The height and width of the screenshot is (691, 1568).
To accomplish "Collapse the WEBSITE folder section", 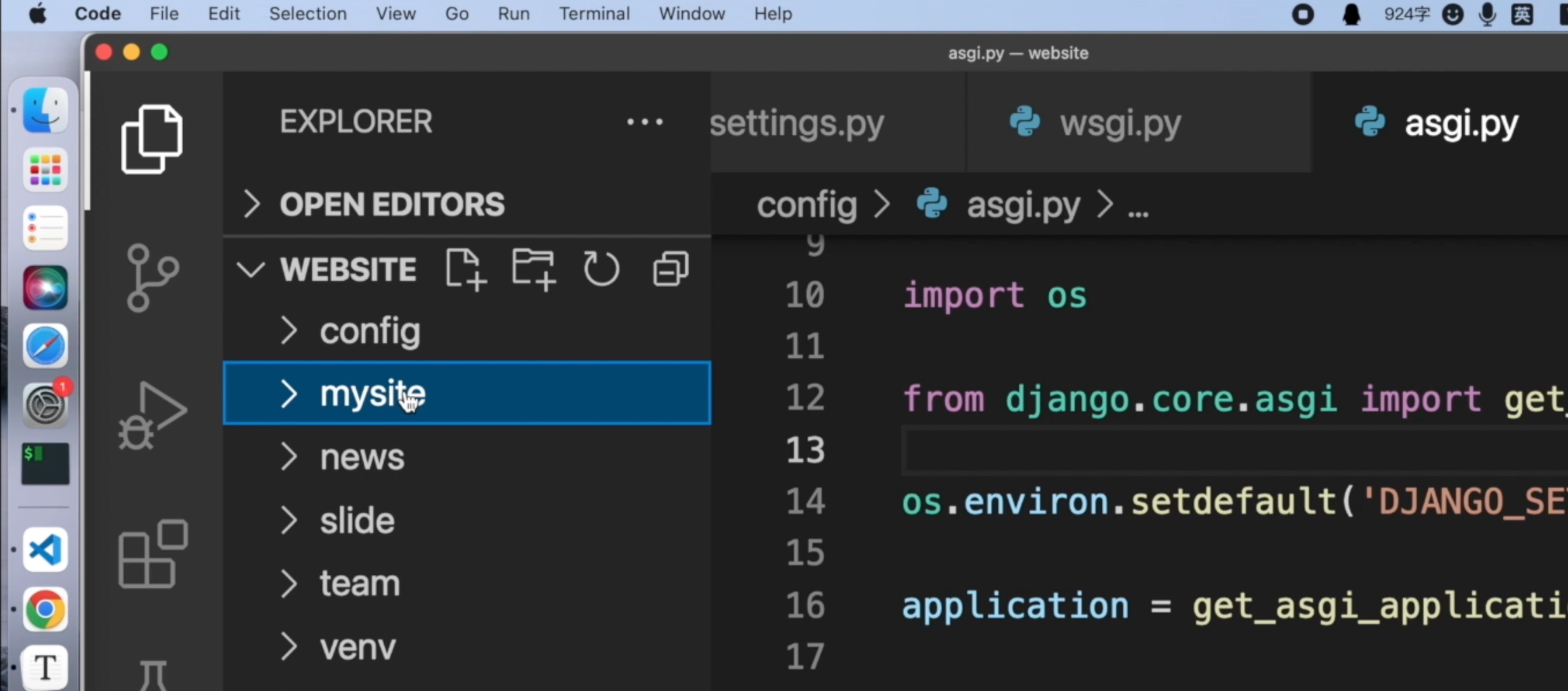I will [x=250, y=269].
